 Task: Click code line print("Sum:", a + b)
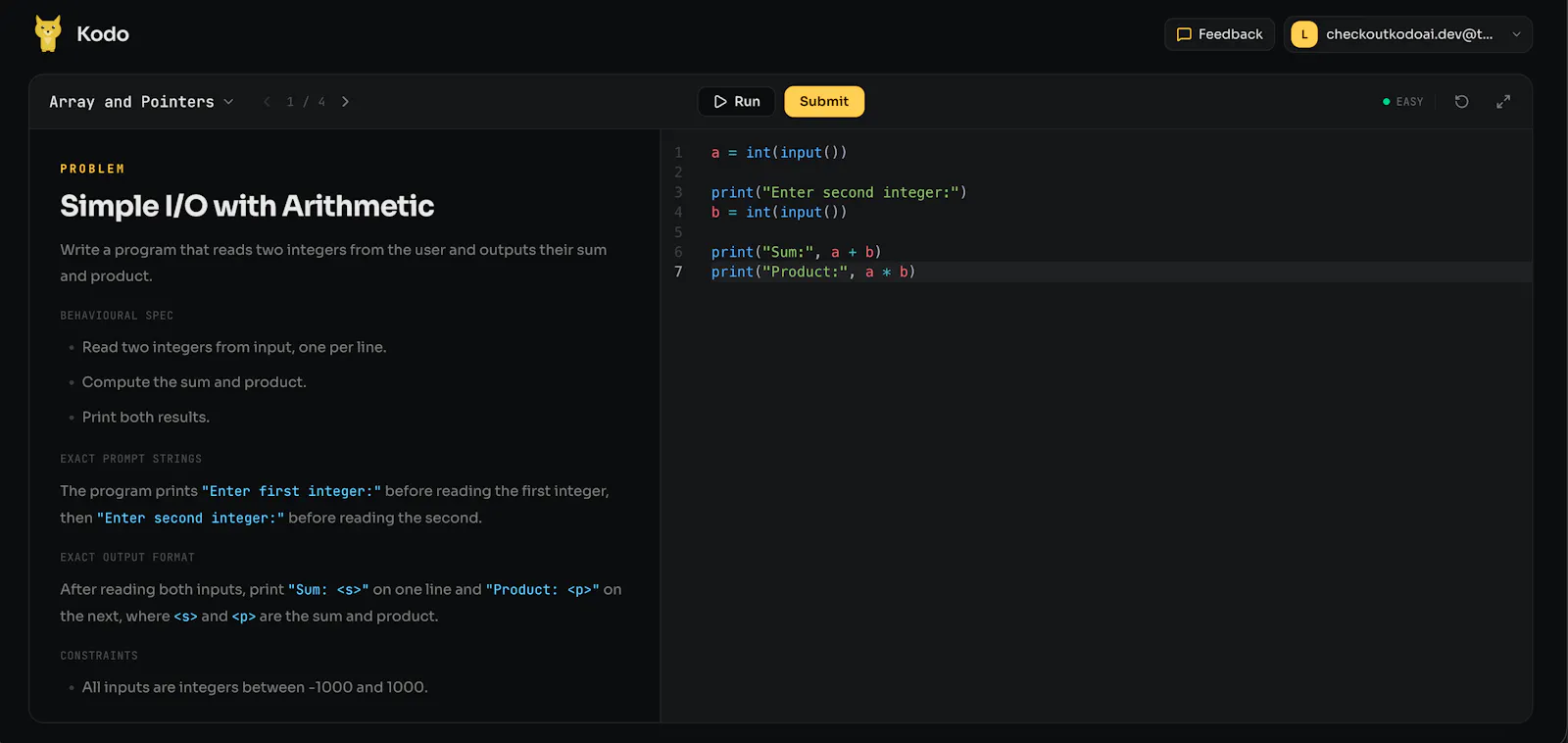click(796, 252)
